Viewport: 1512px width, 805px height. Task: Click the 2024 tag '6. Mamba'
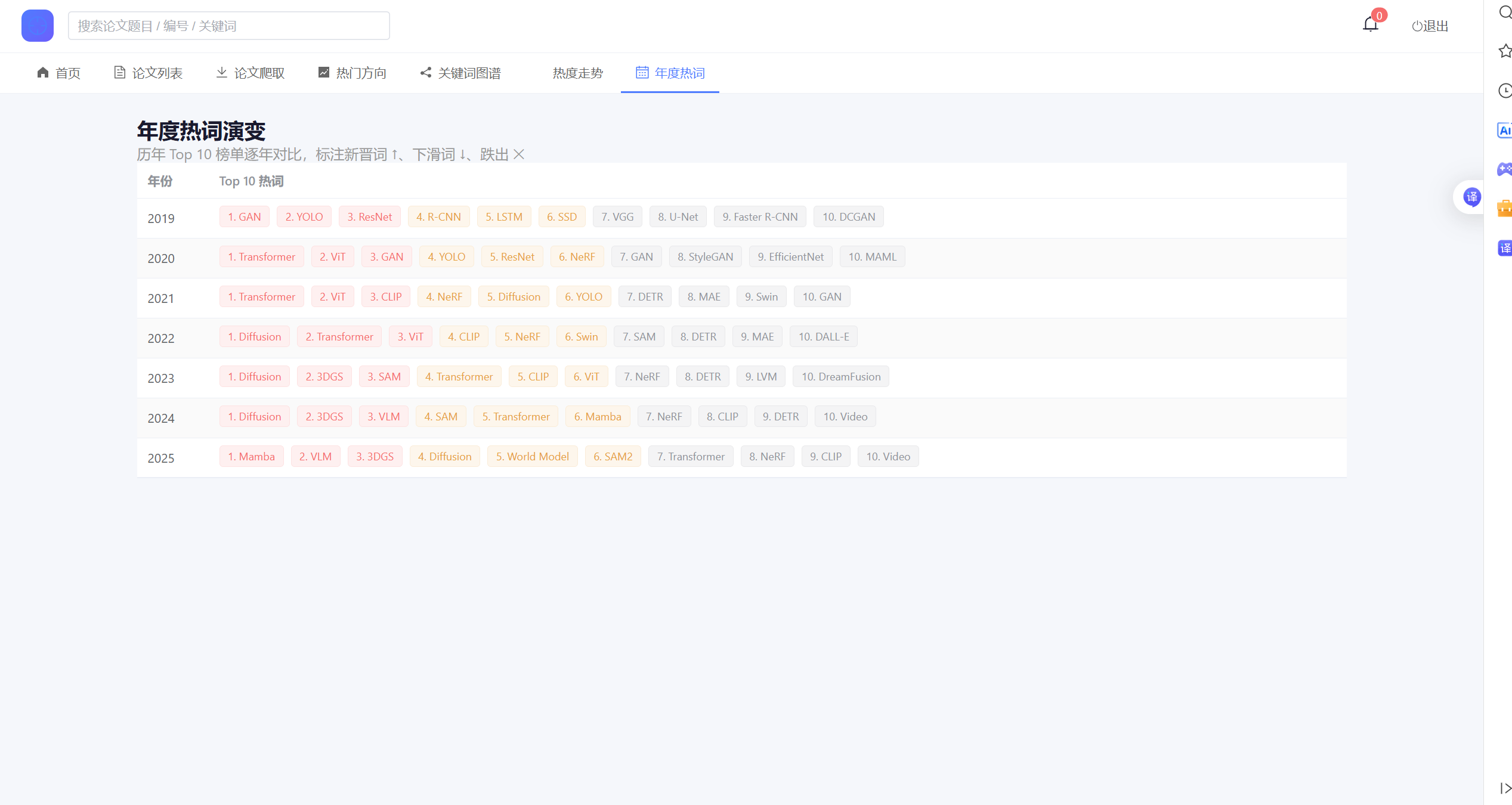coord(598,417)
